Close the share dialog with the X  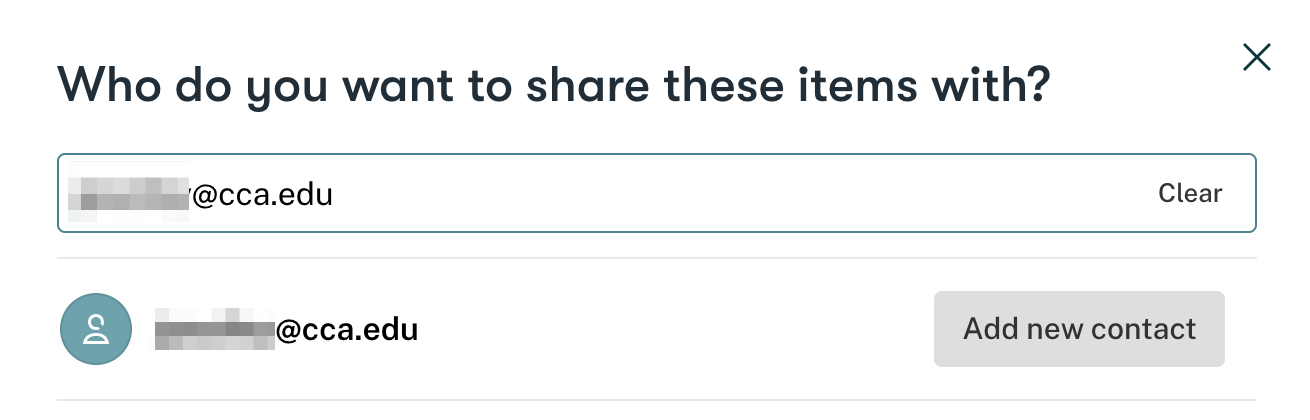[x=1256, y=58]
